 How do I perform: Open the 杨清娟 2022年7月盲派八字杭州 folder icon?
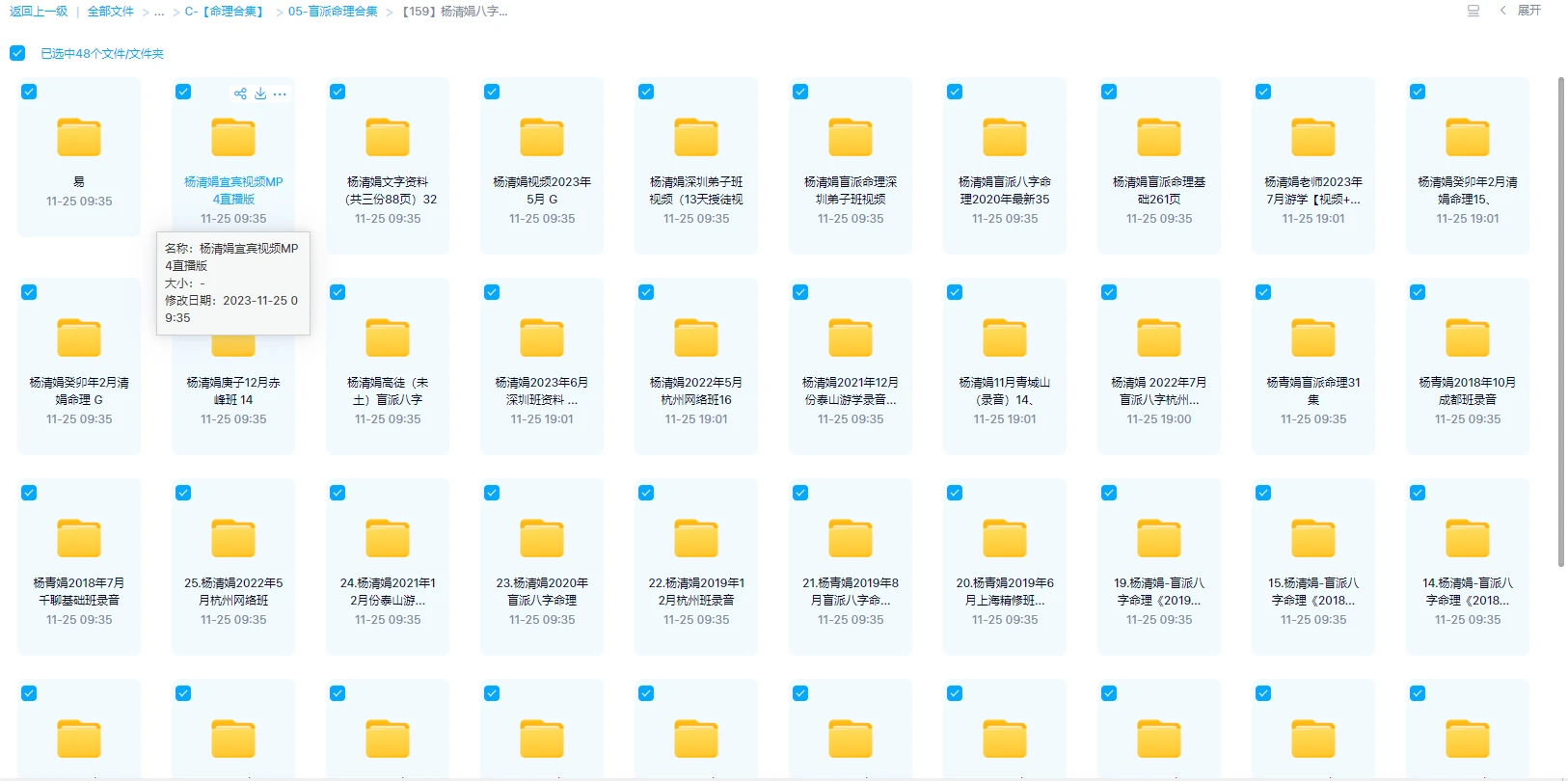pos(1159,337)
